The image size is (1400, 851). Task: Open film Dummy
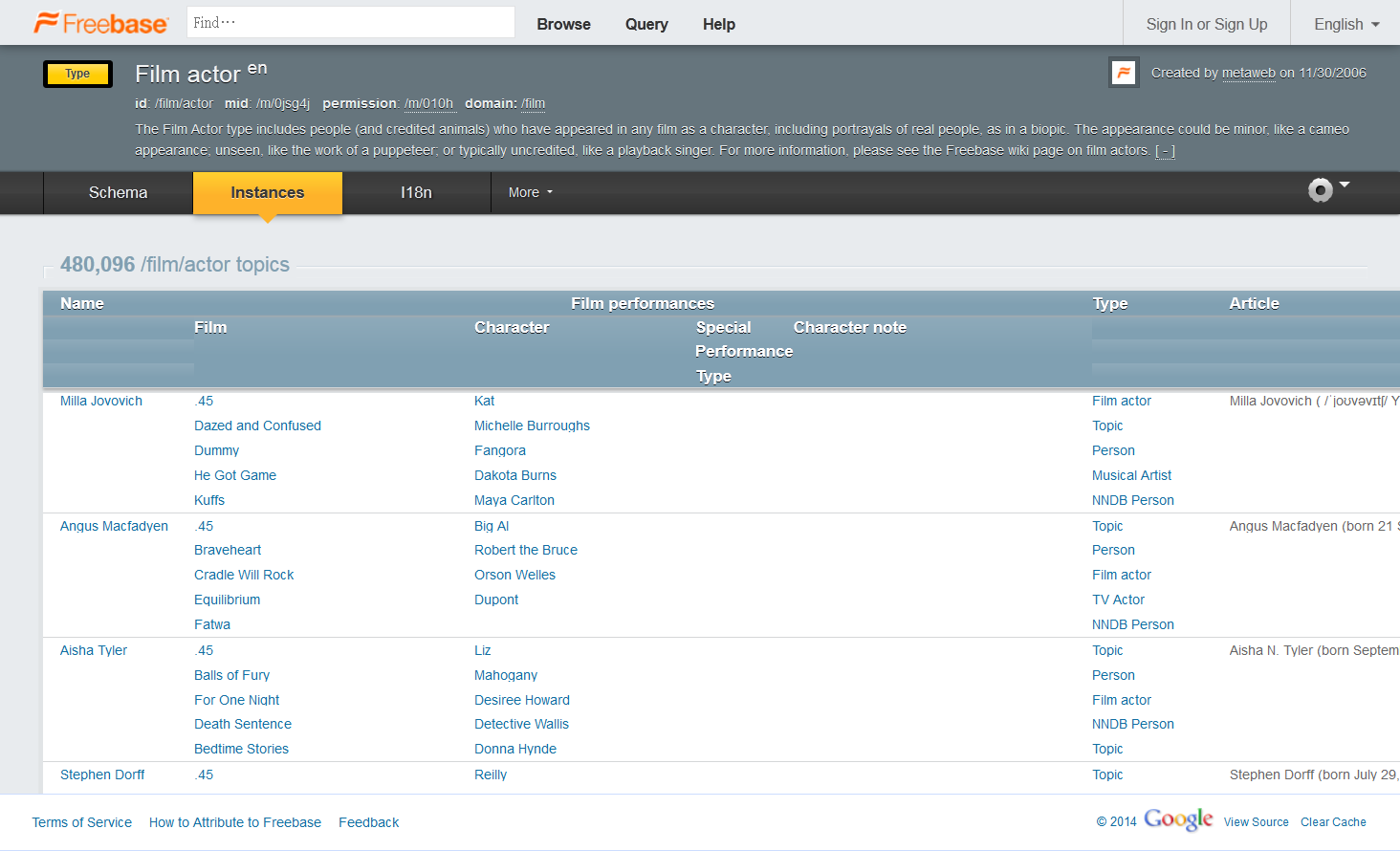click(x=216, y=450)
